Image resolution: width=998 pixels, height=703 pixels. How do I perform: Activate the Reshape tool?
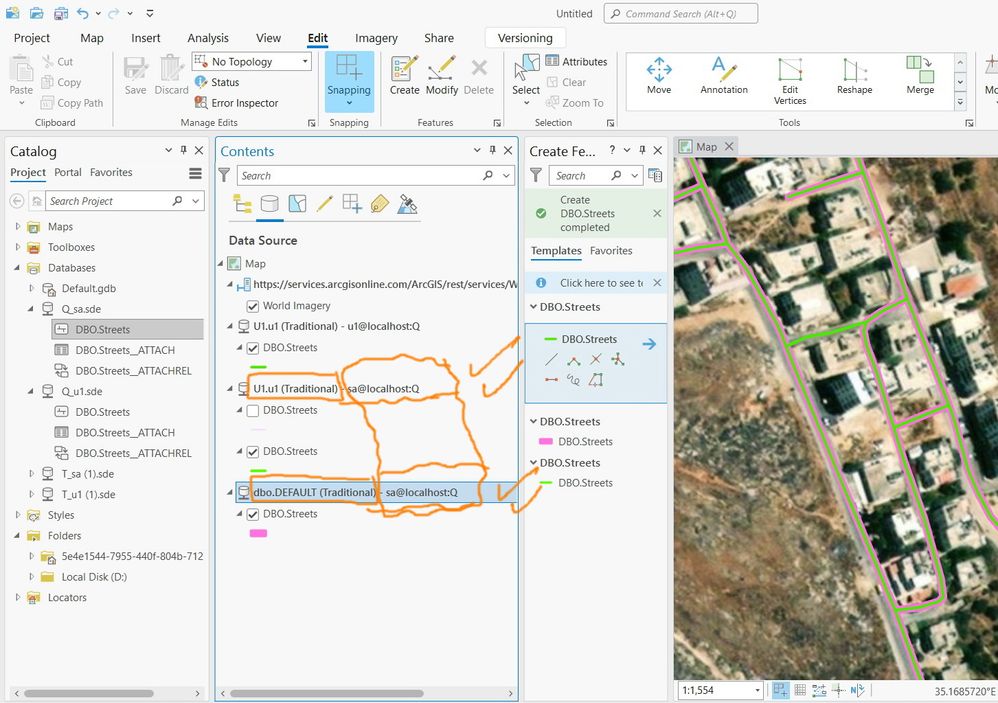[x=854, y=71]
